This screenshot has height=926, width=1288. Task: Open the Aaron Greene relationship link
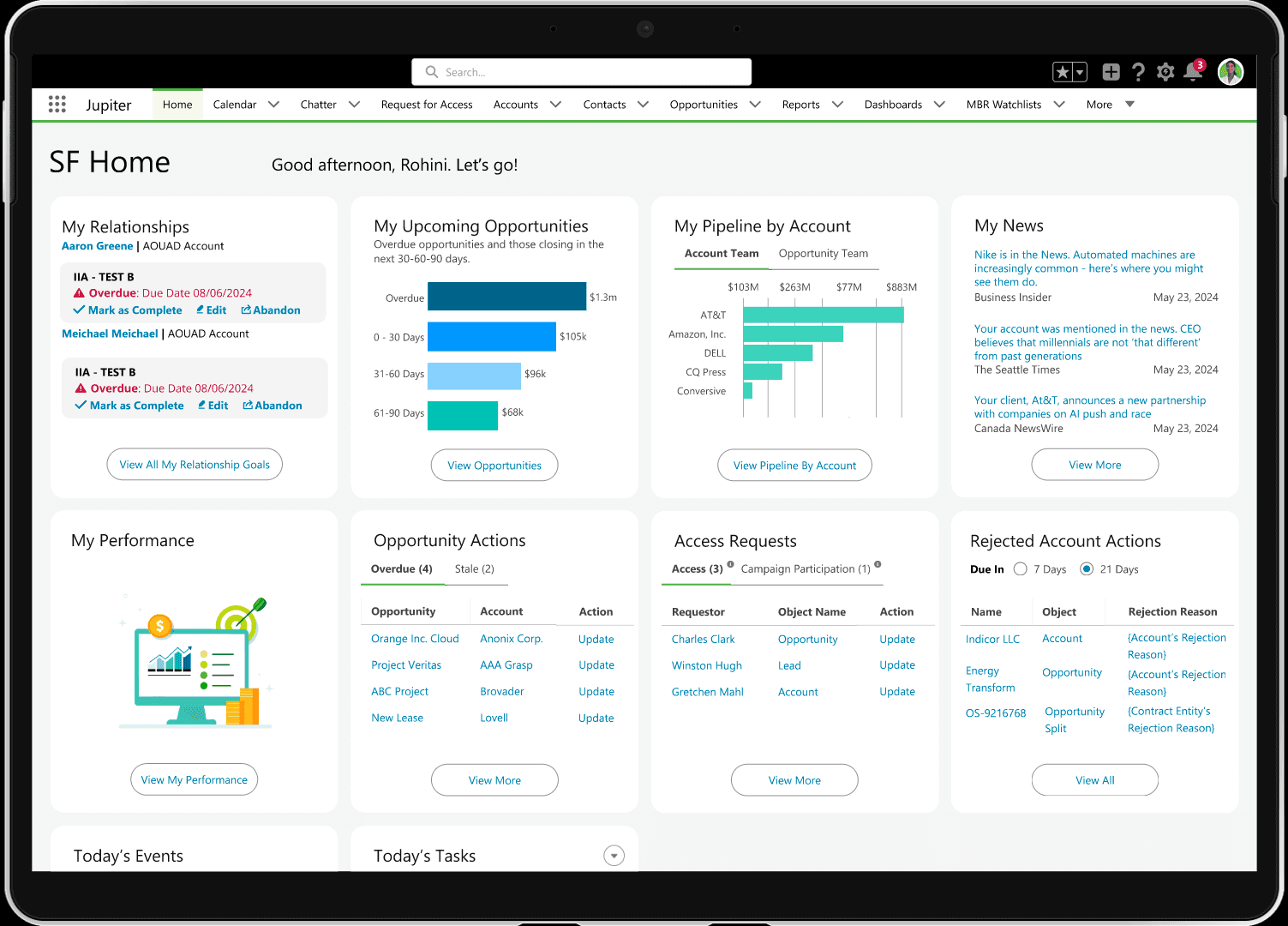[98, 246]
